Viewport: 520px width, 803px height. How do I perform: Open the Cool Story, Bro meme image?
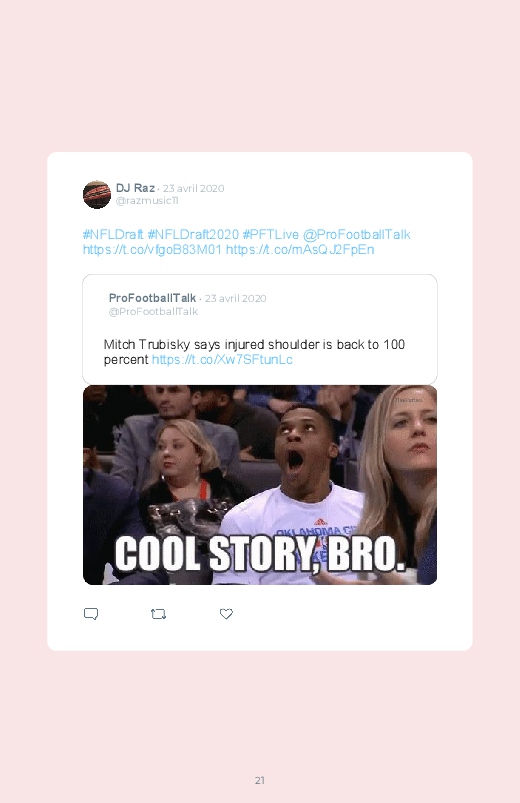[260, 485]
